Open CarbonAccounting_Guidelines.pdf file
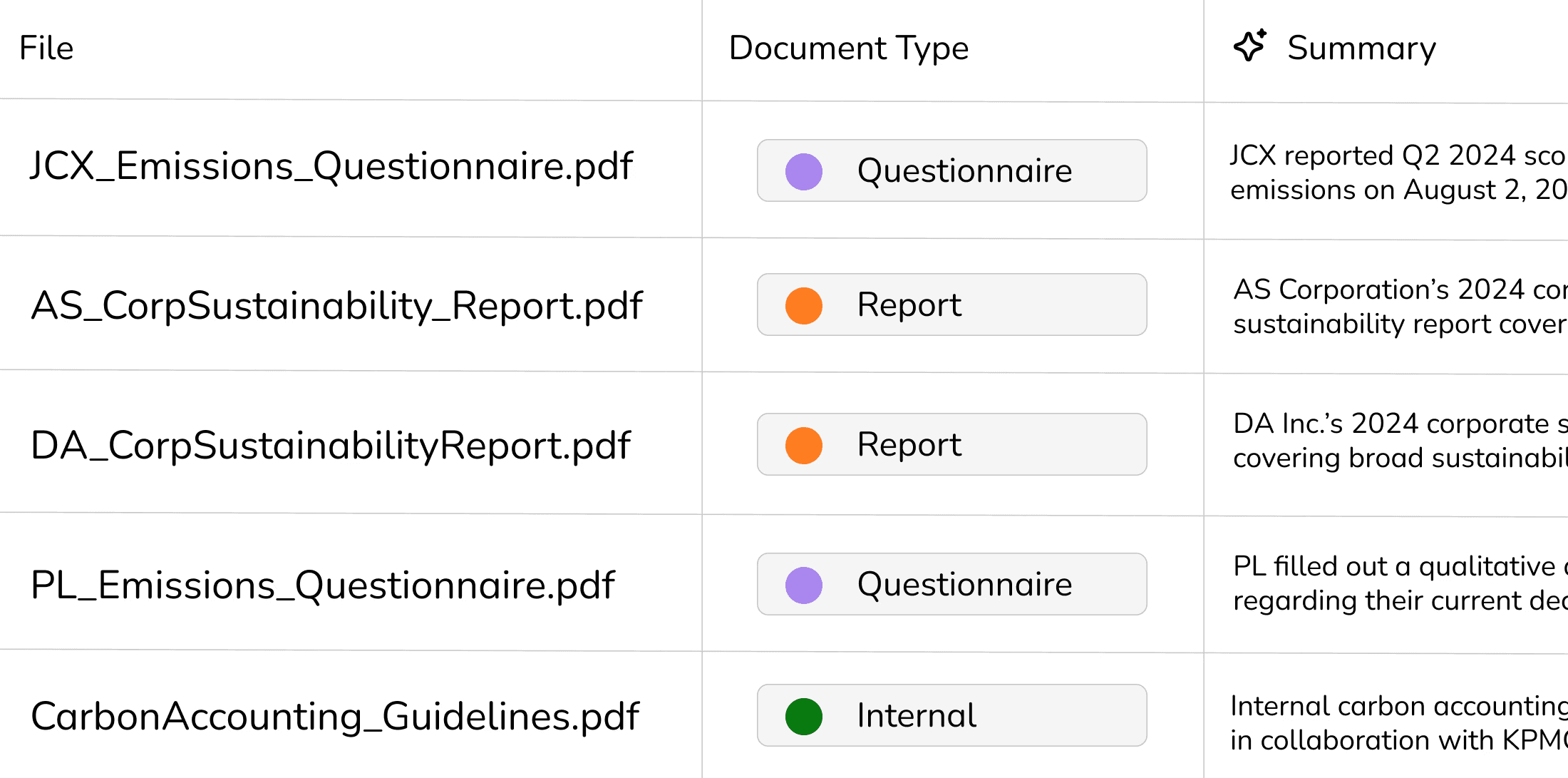1568x778 pixels. click(335, 717)
